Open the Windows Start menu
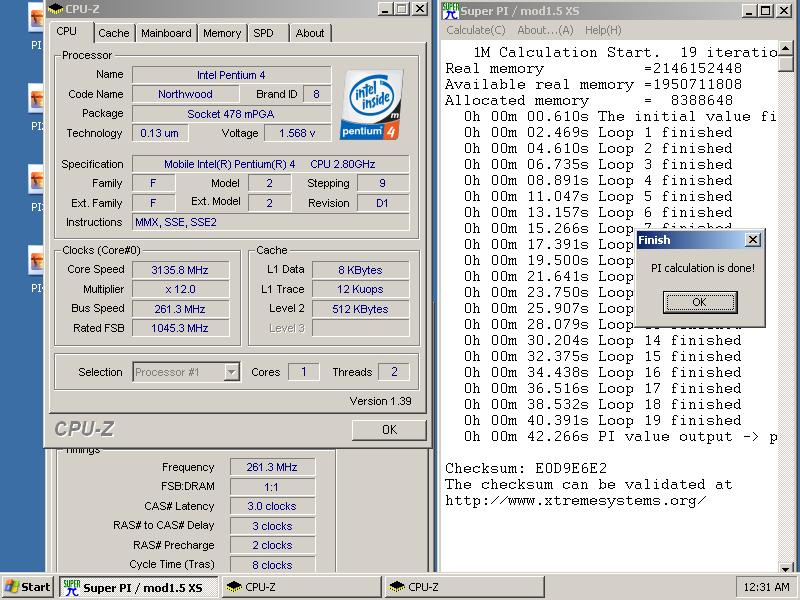Viewport: 800px width, 600px height. pyautogui.click(x=28, y=587)
